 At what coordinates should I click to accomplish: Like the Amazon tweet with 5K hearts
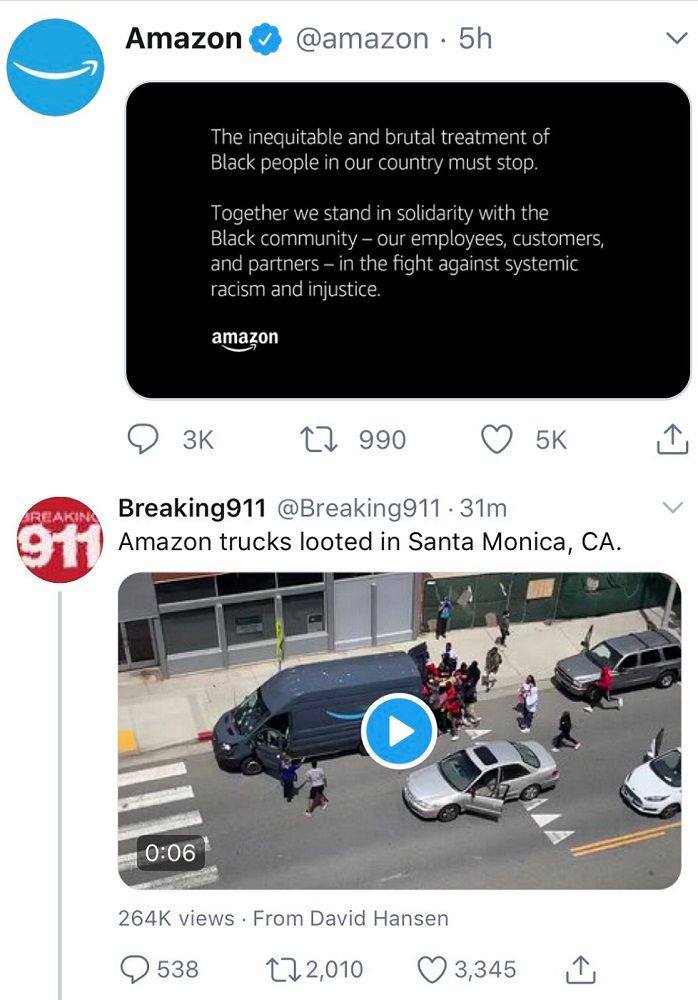point(496,439)
